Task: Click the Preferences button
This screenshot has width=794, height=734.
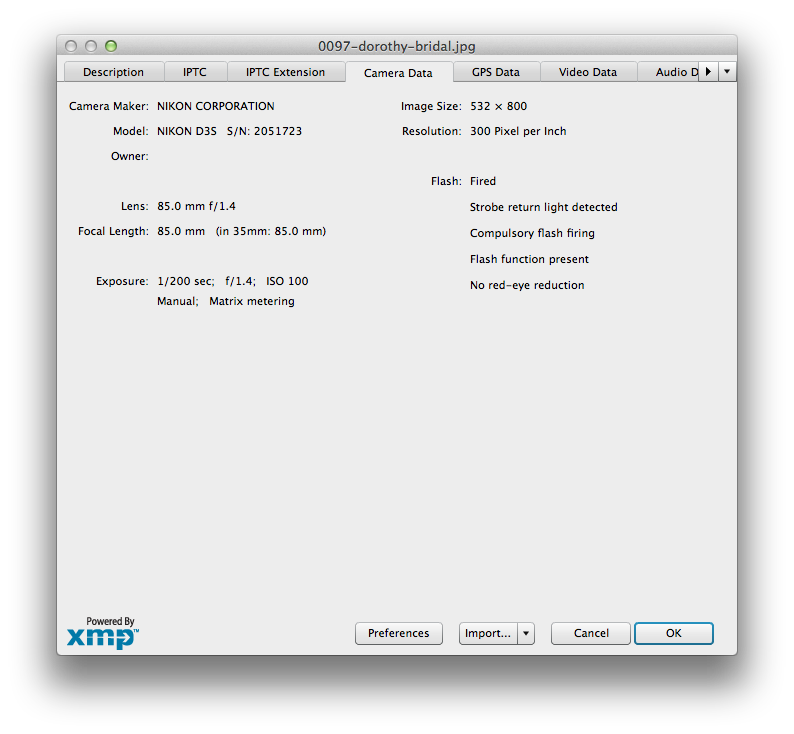Action: pyautogui.click(x=399, y=633)
